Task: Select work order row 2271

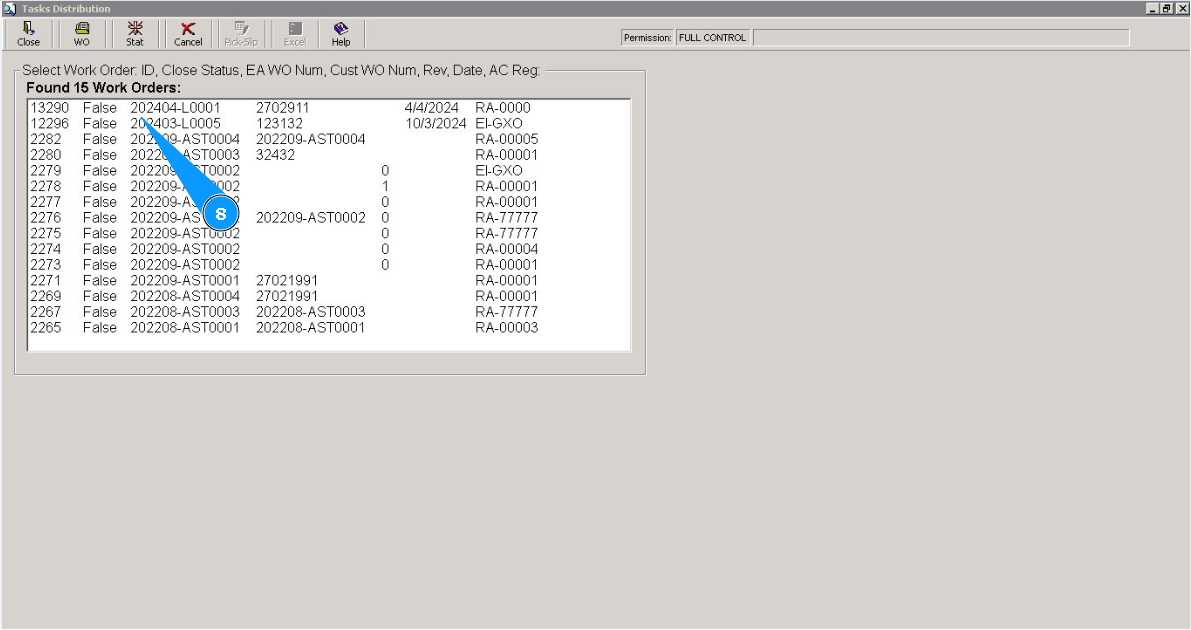Action: click(328, 280)
